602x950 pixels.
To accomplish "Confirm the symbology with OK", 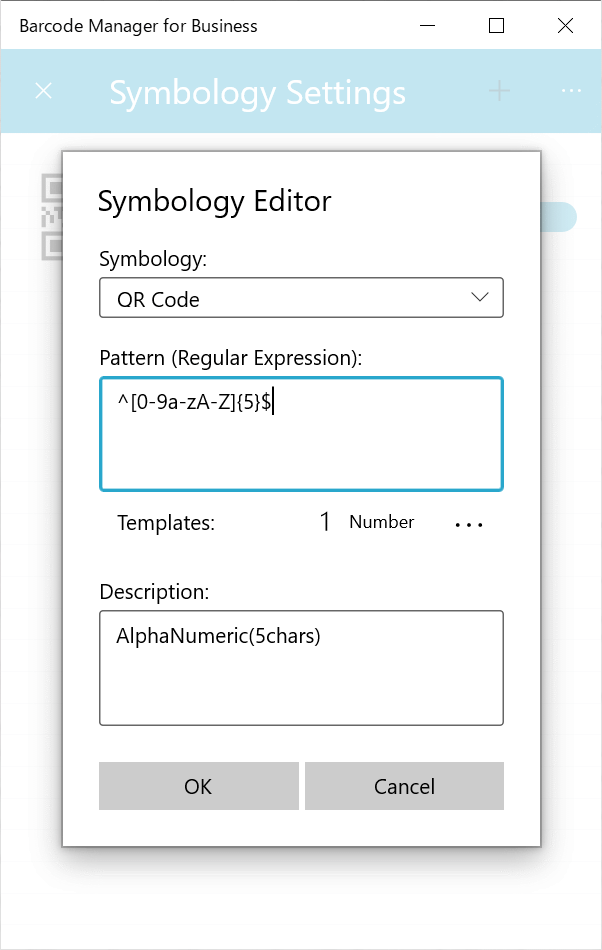I will [199, 786].
